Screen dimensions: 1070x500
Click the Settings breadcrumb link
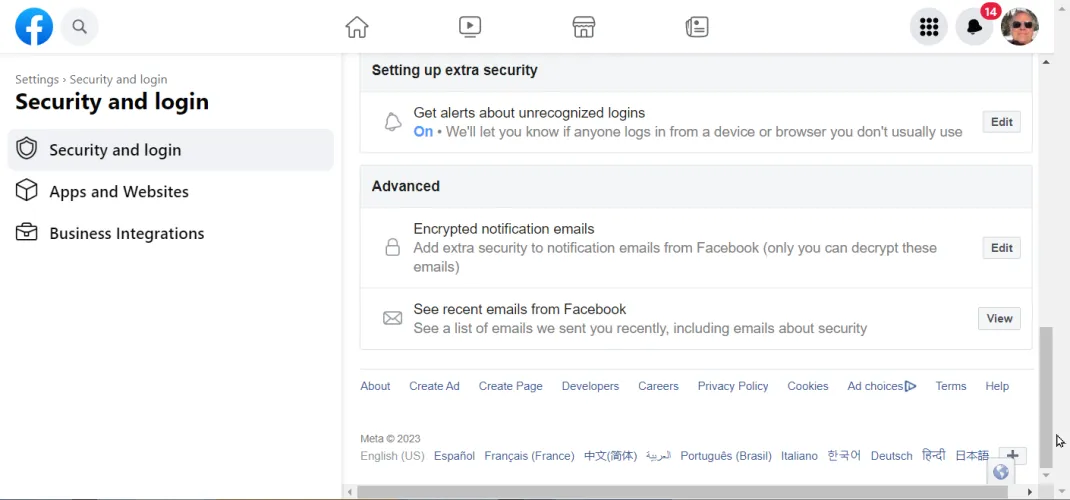(37, 80)
